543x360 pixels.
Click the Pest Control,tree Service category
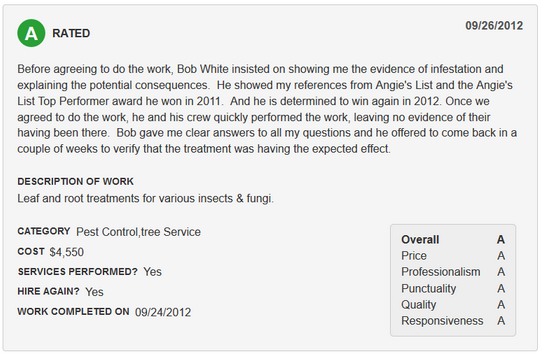coord(138,232)
